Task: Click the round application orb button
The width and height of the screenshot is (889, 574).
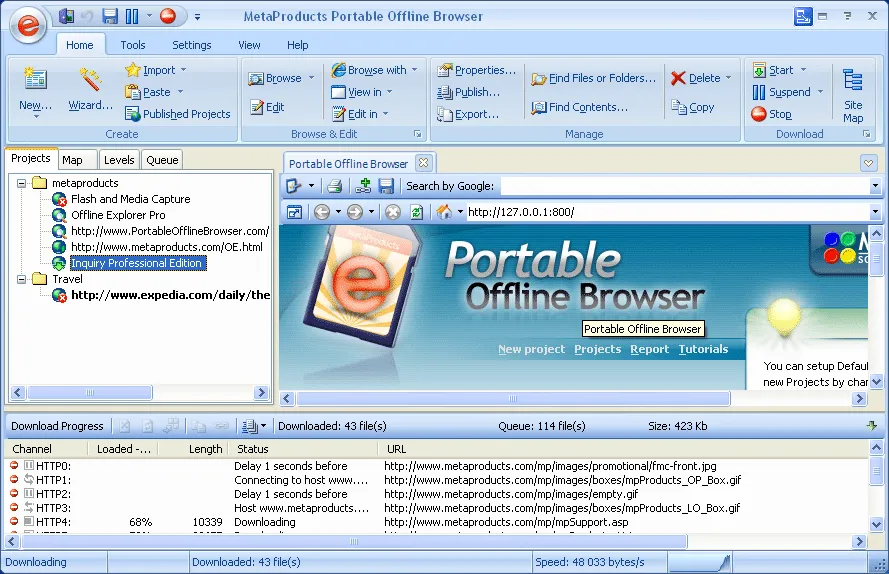Action: [x=28, y=25]
